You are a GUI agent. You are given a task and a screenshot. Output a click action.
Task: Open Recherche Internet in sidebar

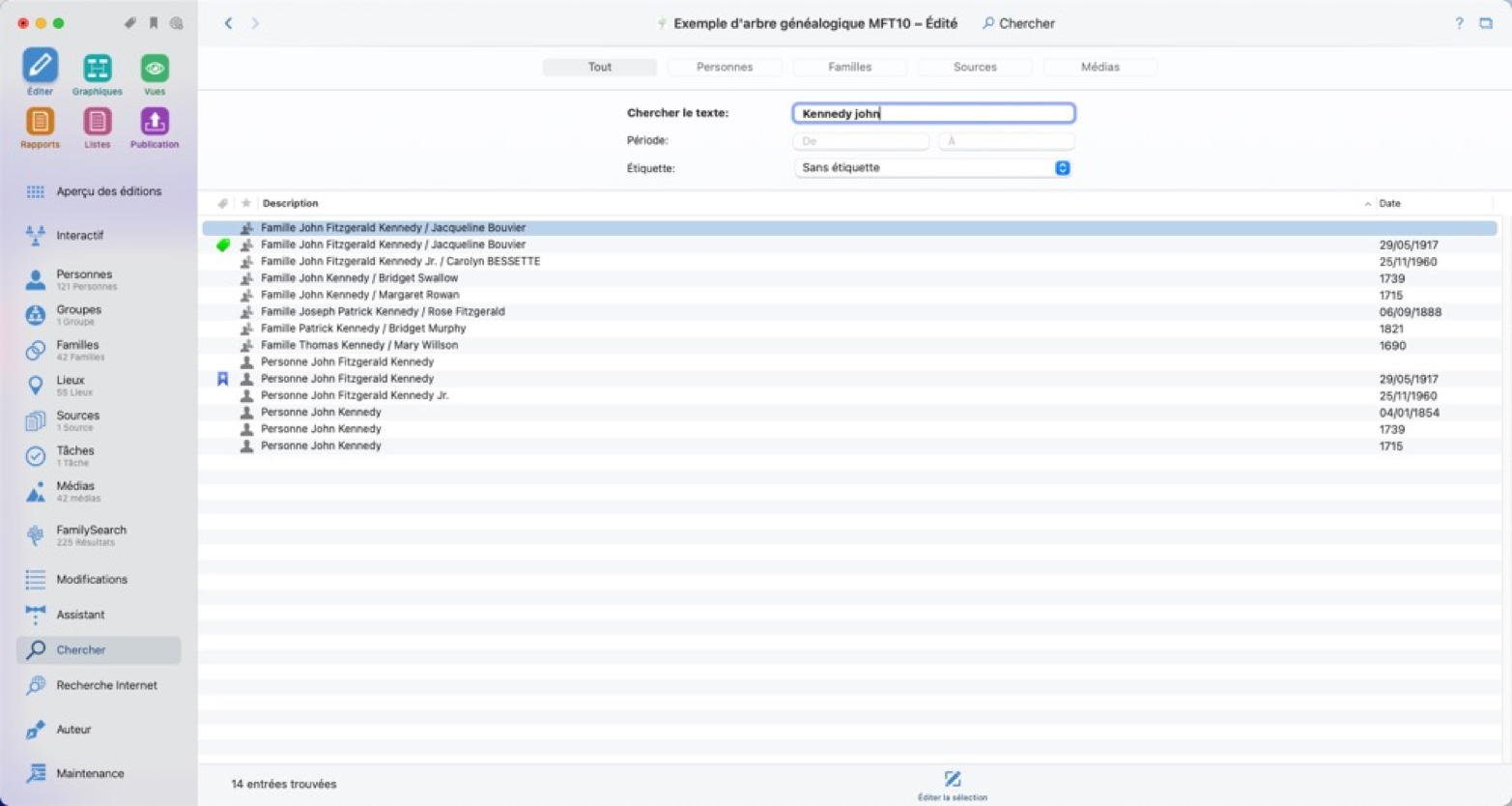coord(99,685)
